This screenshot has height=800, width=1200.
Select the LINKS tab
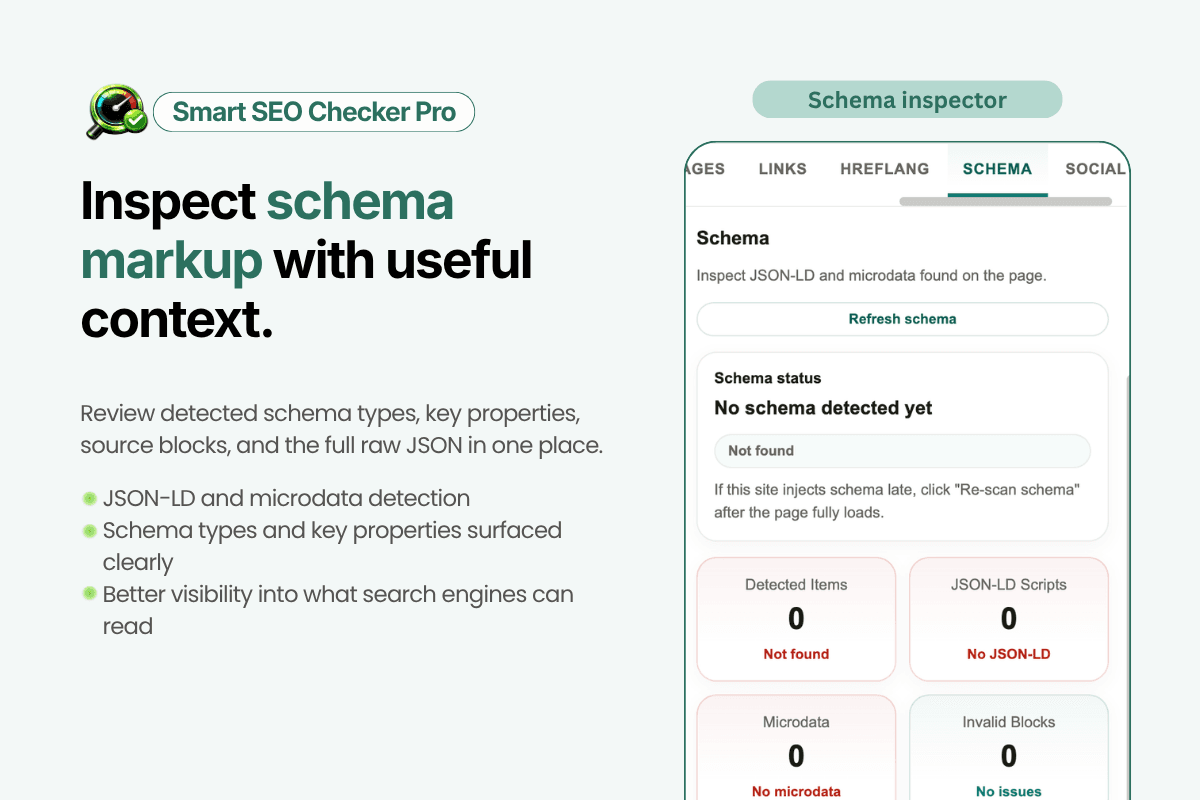pyautogui.click(x=782, y=169)
